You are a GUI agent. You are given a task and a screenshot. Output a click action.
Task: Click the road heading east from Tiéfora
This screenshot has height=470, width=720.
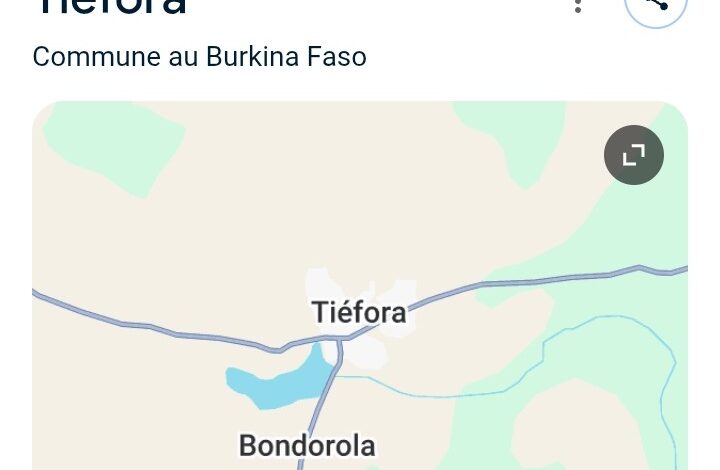(528, 280)
